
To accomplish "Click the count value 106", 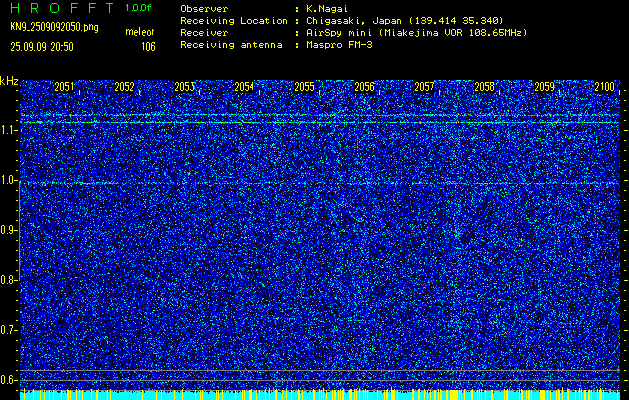I will point(148,47).
